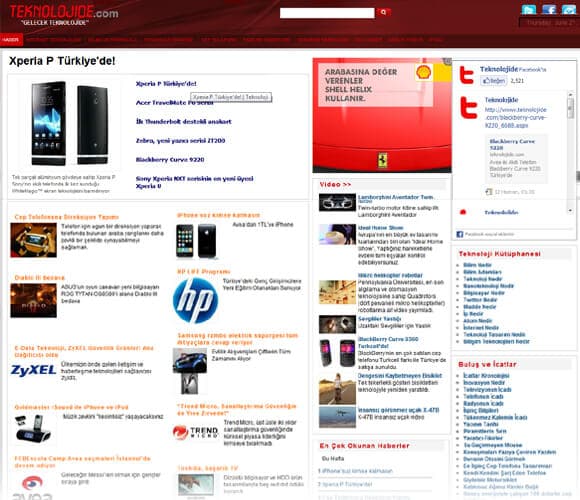Open 'İcatlar Kronolojisi' link

(x=486, y=376)
